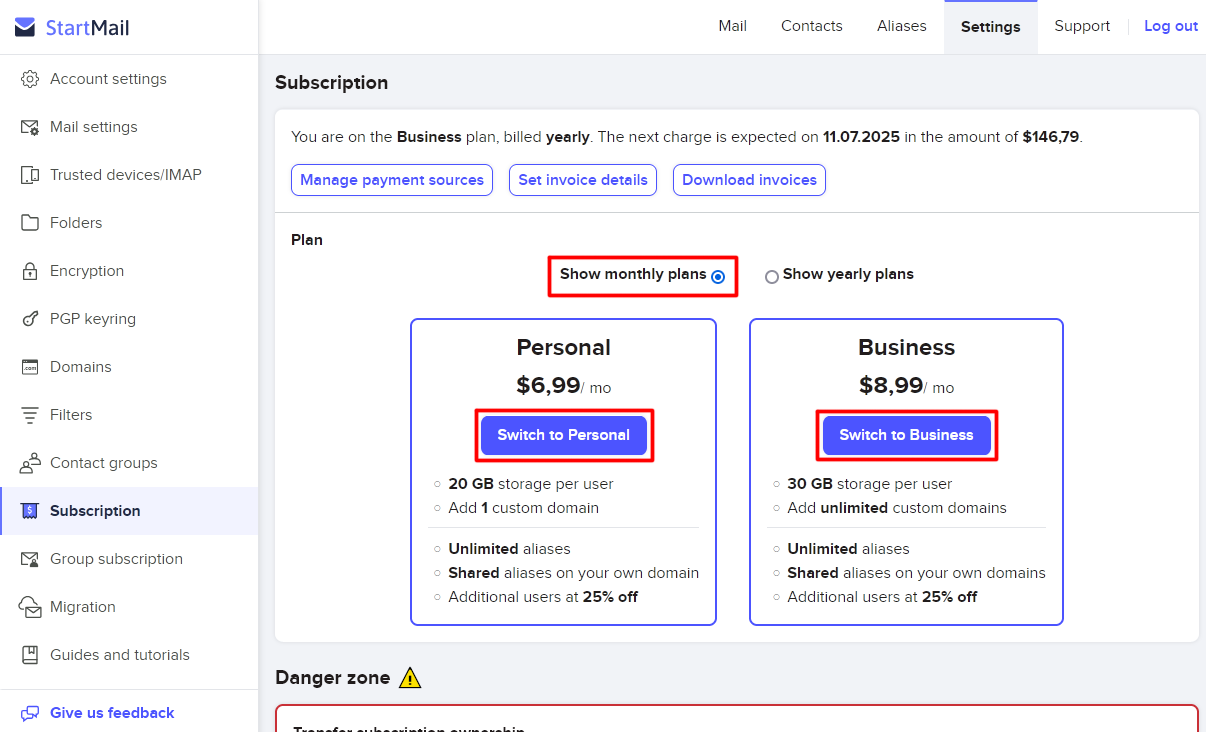Screen dimensions: 1206x732
Task: Open the Filters settings page
Action: [x=129, y=415]
